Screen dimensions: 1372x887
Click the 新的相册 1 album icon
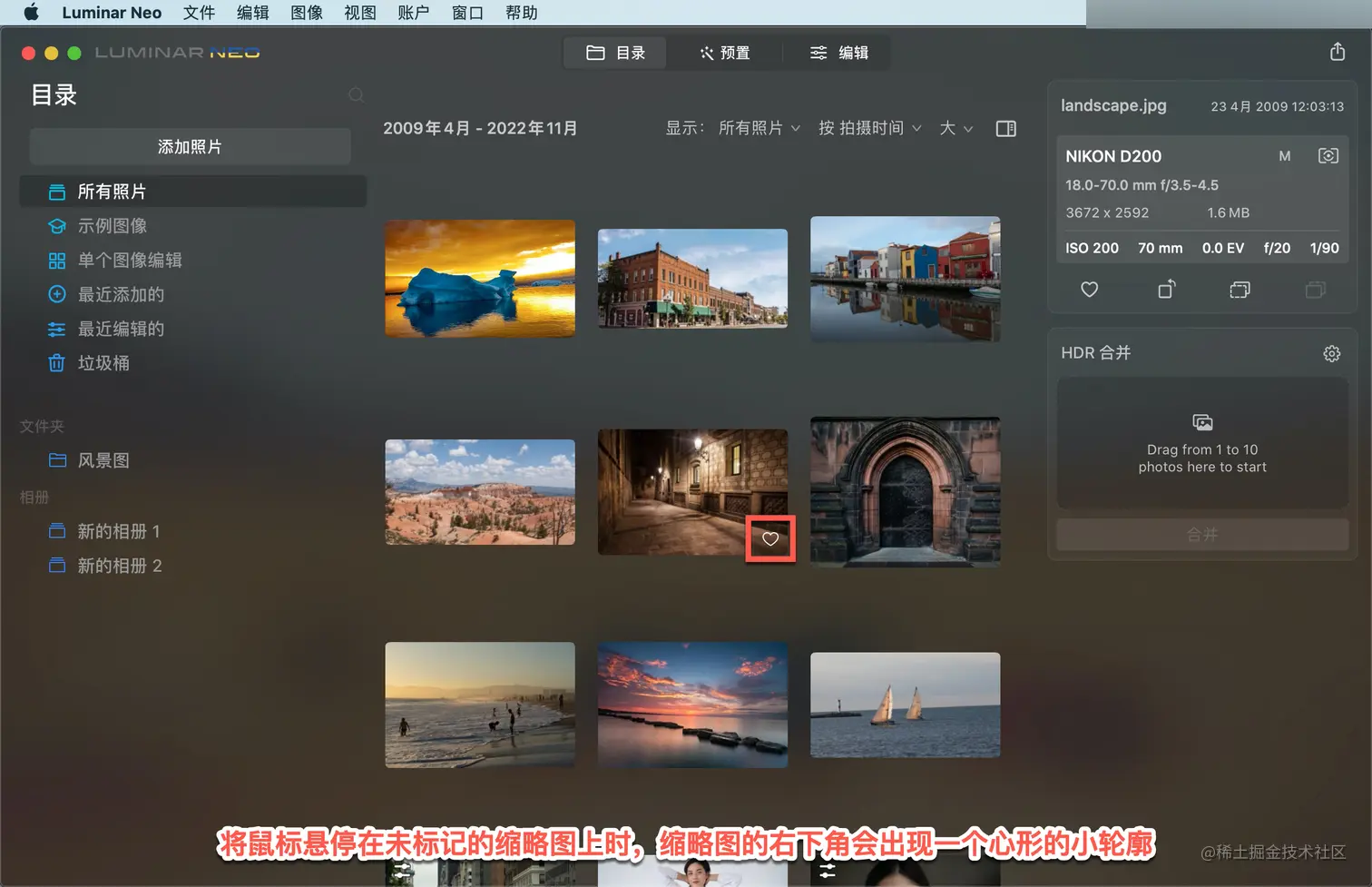[x=57, y=531]
